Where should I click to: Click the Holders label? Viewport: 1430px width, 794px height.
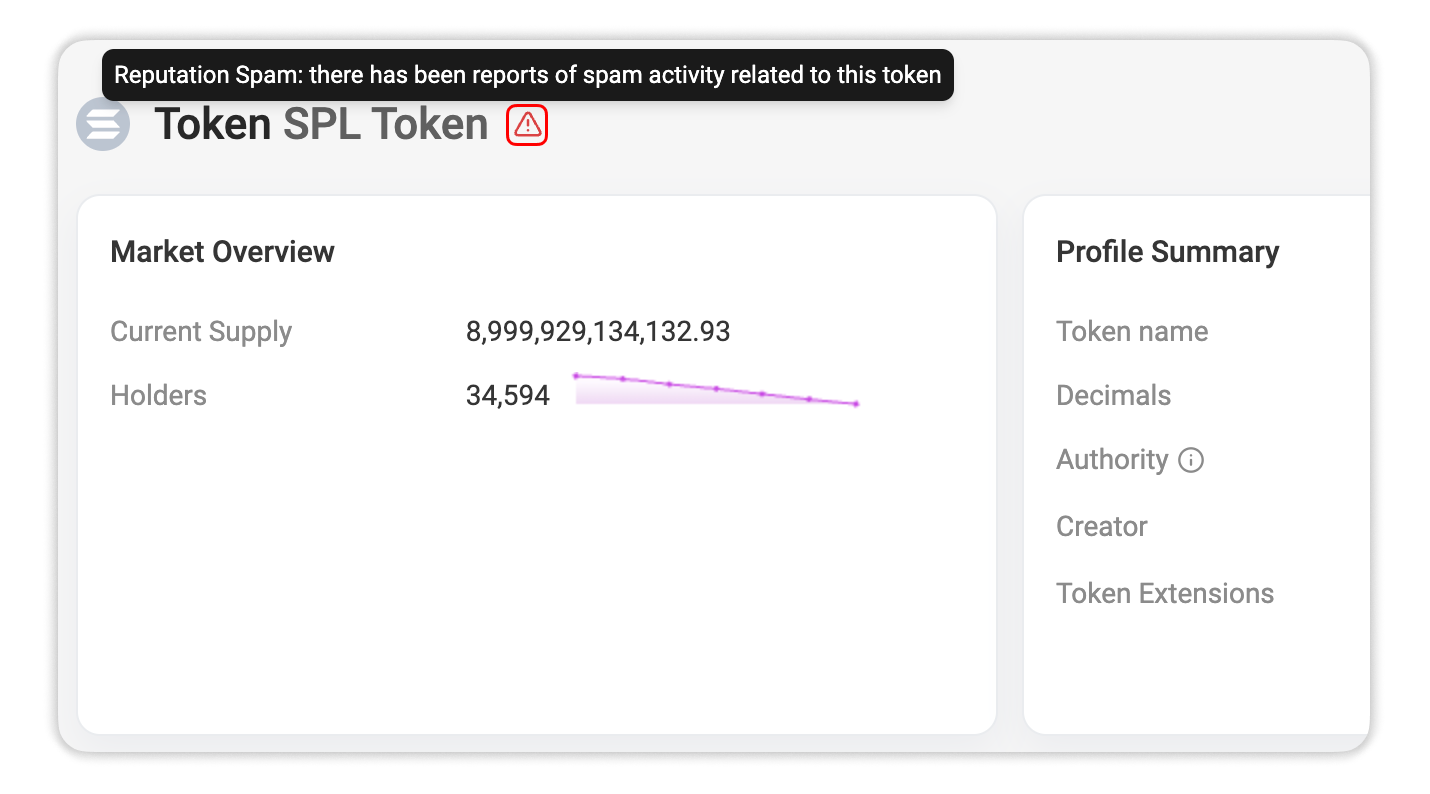[x=158, y=396]
